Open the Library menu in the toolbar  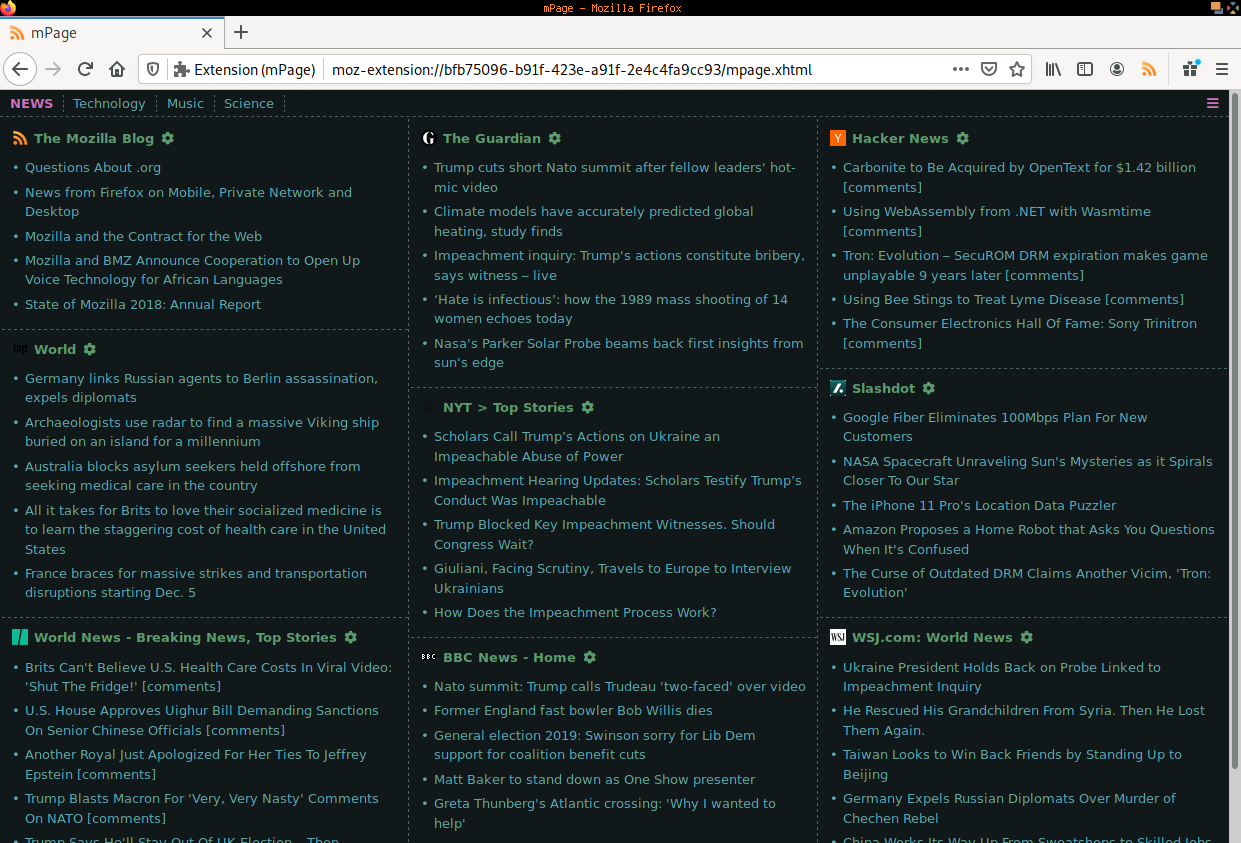pyautogui.click(x=1053, y=69)
